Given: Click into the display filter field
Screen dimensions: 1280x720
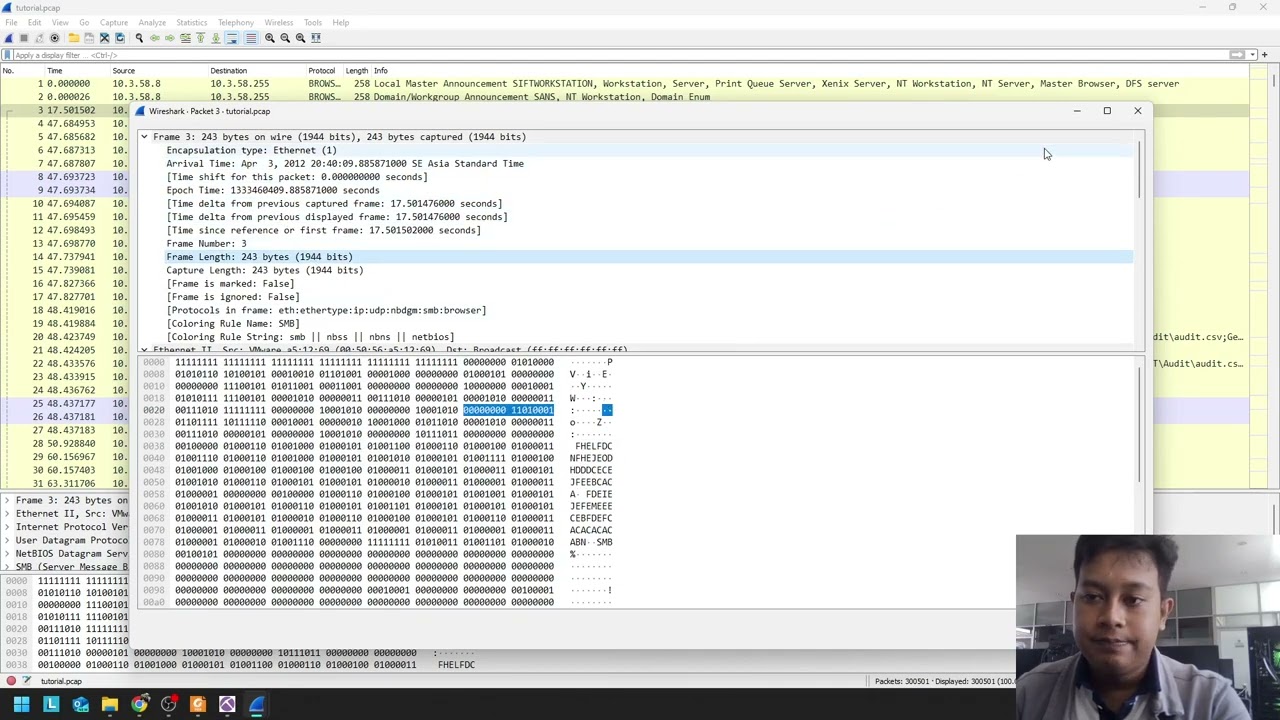Looking at the screenshot, I should click(x=620, y=55).
